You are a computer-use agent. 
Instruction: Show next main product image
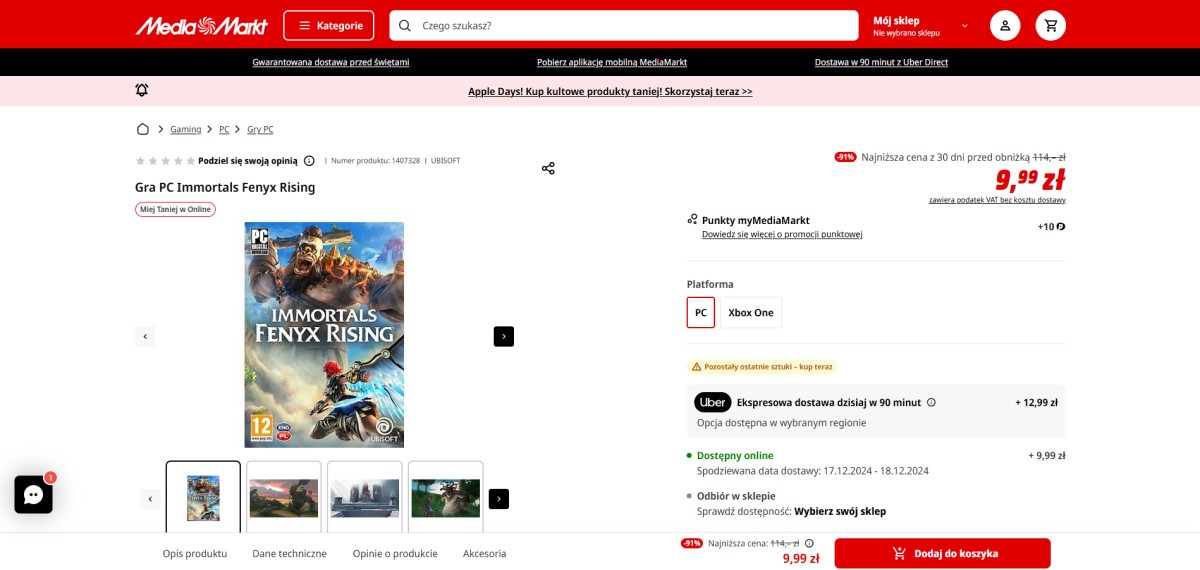pyautogui.click(x=504, y=336)
